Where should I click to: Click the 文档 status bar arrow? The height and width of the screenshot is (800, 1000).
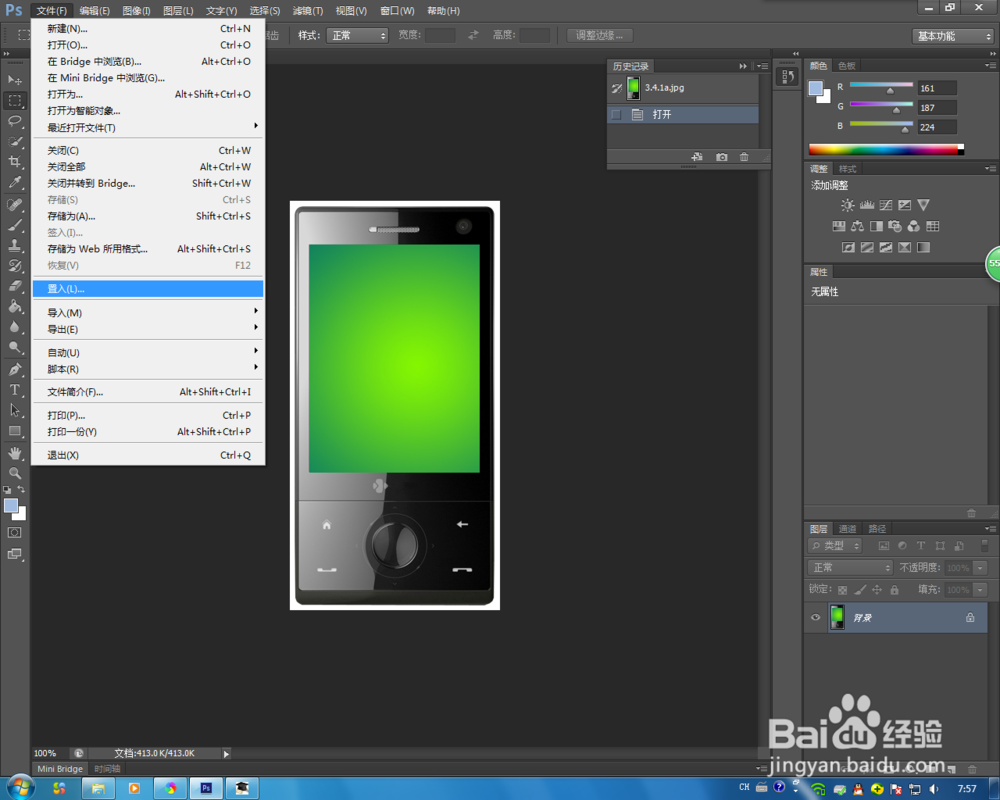tap(226, 753)
